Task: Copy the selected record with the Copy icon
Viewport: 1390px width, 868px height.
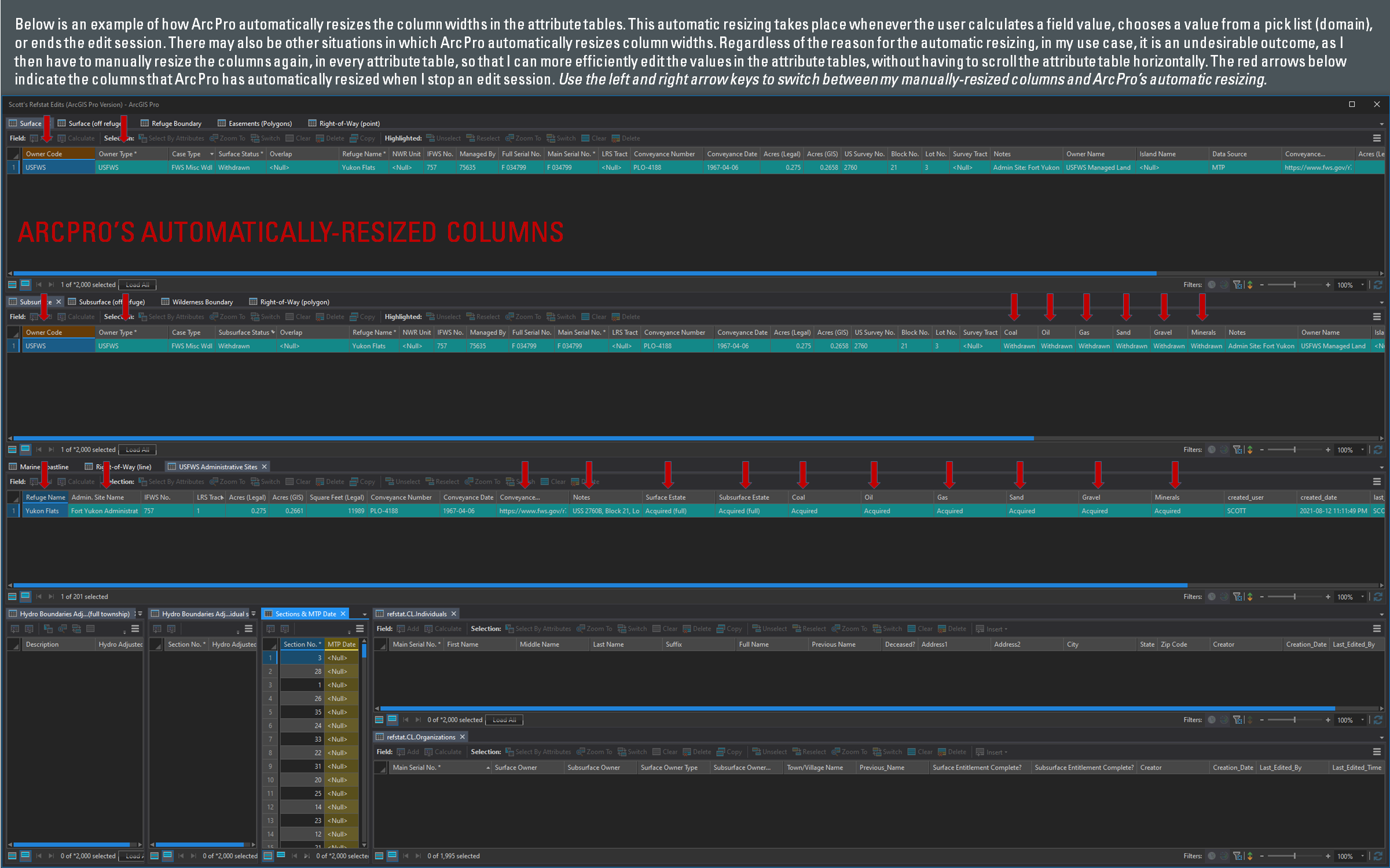Action: 362,138
